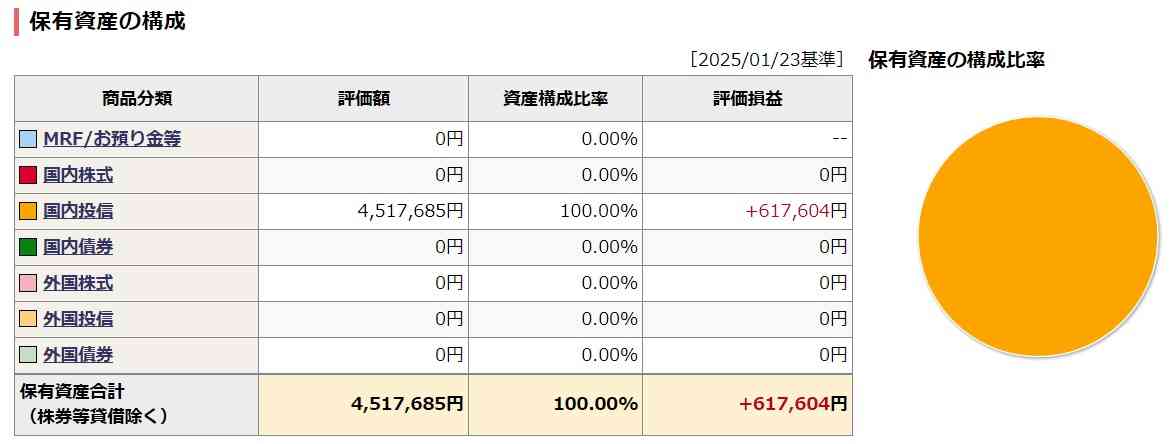1169x444 pixels.
Task: Open the MRF/お預り金等 link
Action: coord(112,139)
